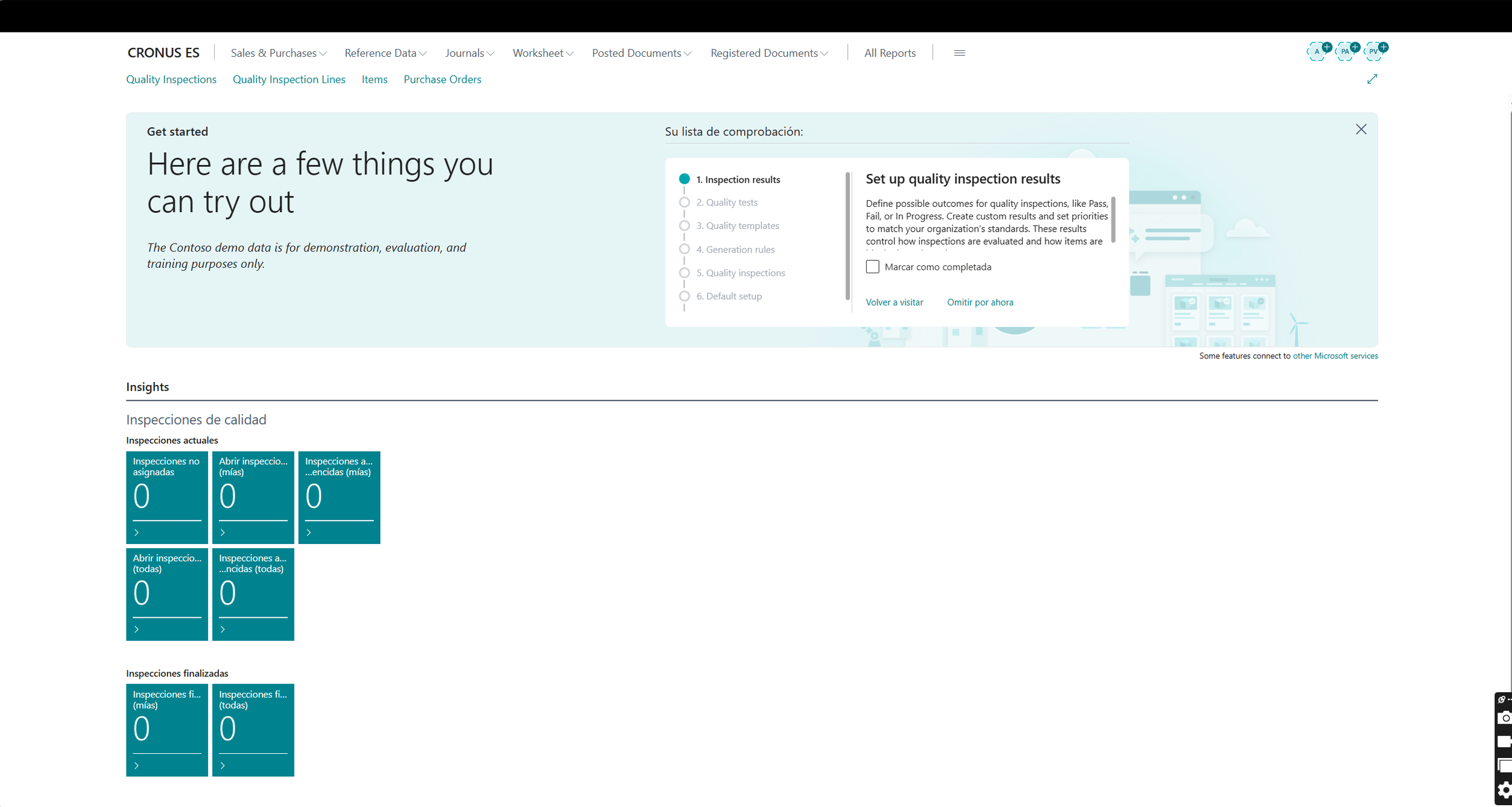Expand Posted Documents dropdown

click(641, 53)
